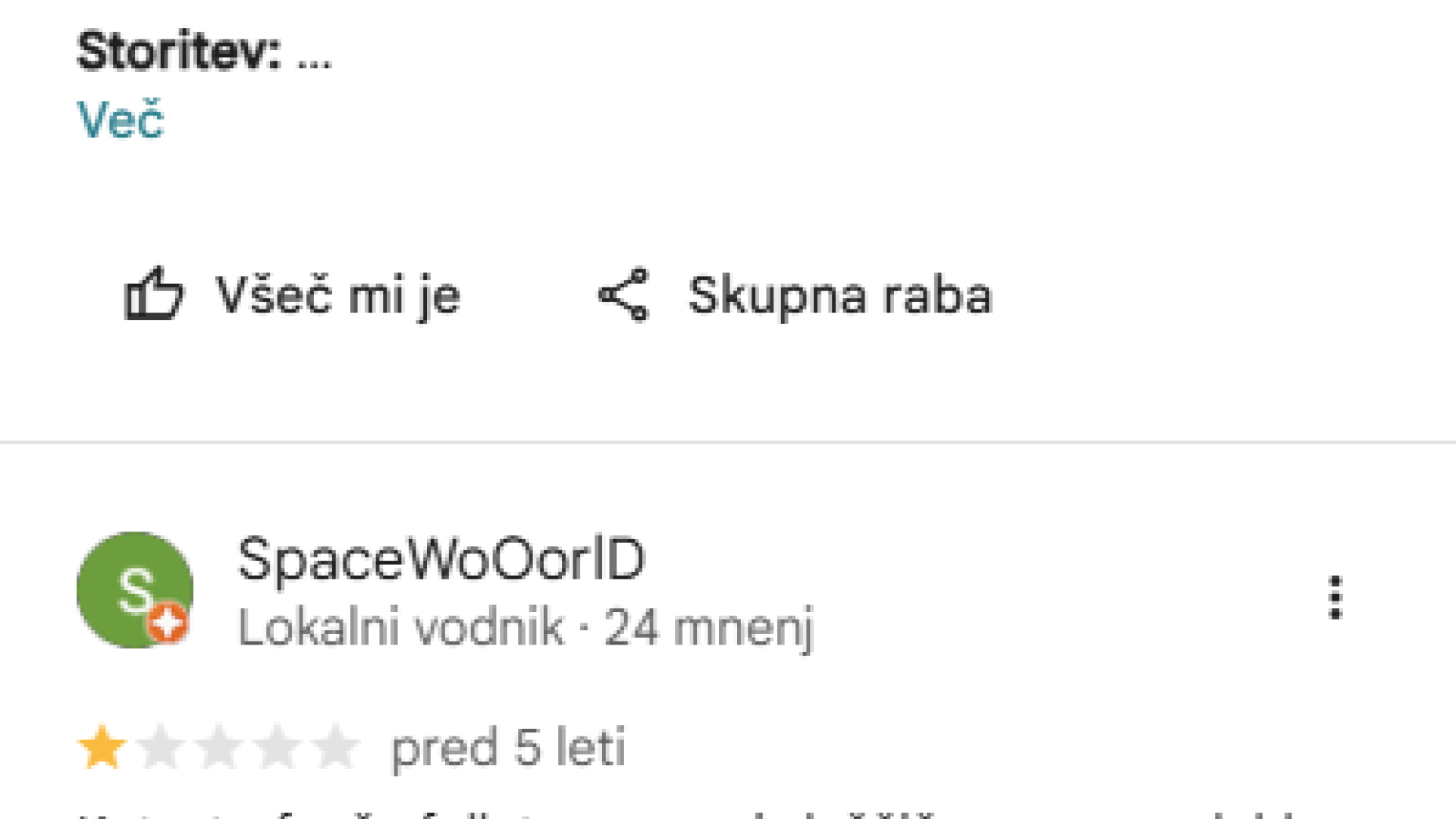Click the filled gold first star
The image size is (1456, 819).
coord(102,747)
